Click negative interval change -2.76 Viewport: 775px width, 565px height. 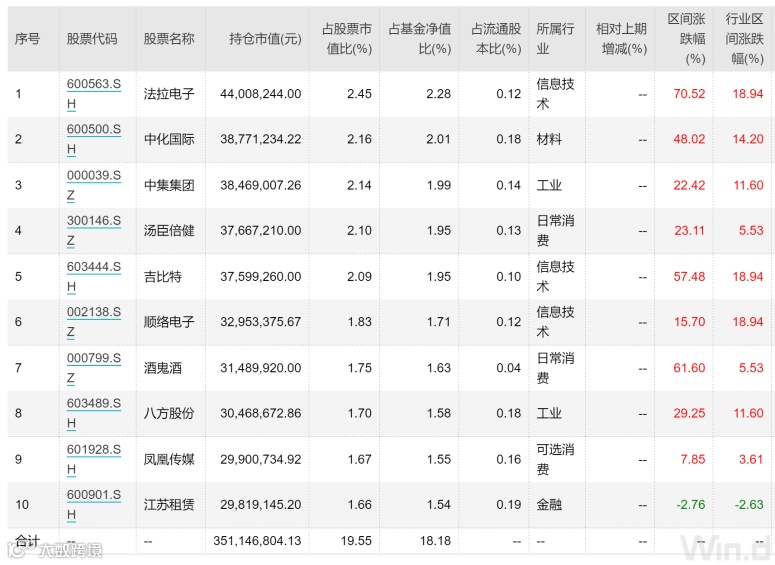690,505
